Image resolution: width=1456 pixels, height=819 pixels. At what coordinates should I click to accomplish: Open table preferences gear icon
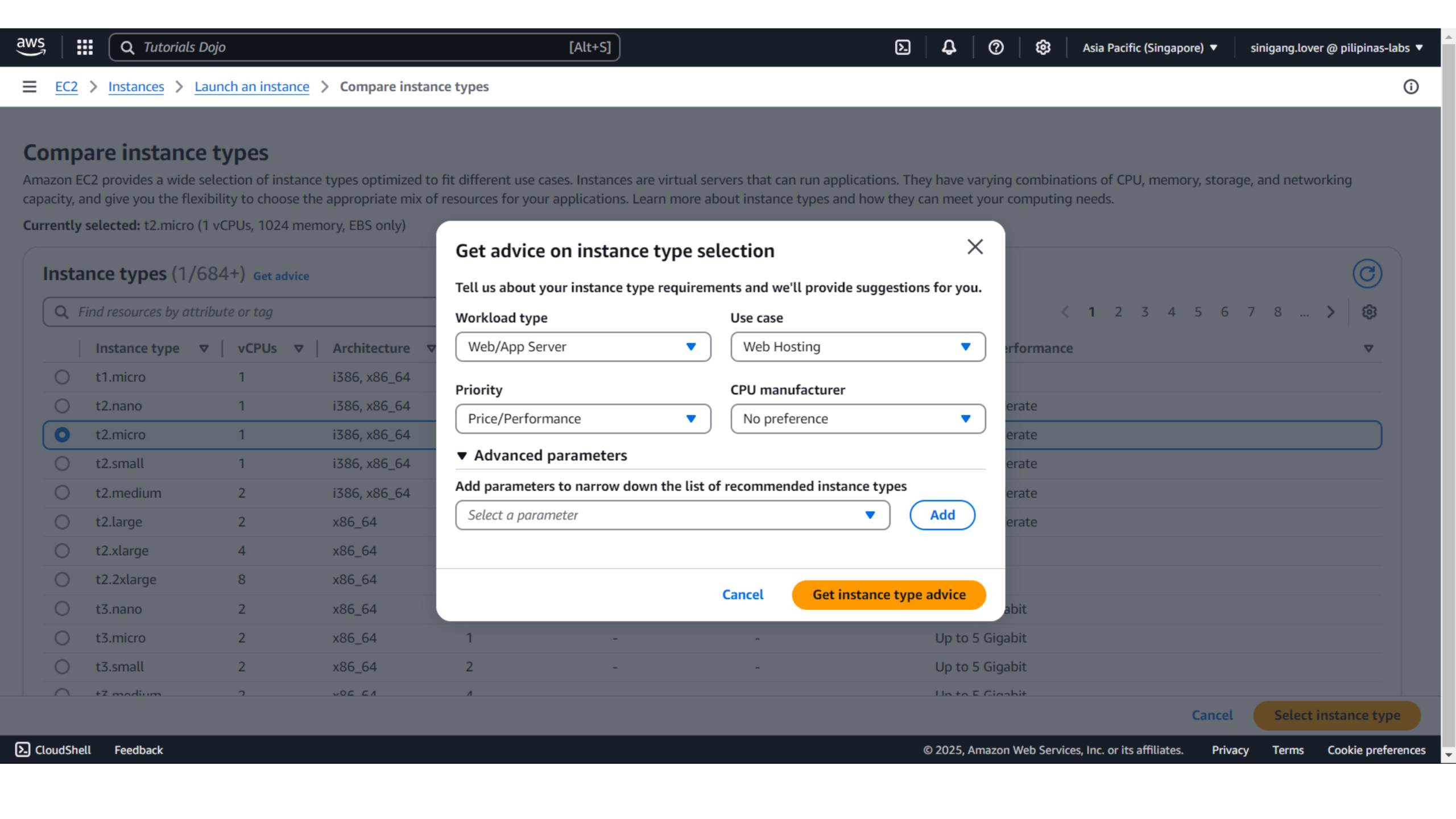pyautogui.click(x=1369, y=312)
